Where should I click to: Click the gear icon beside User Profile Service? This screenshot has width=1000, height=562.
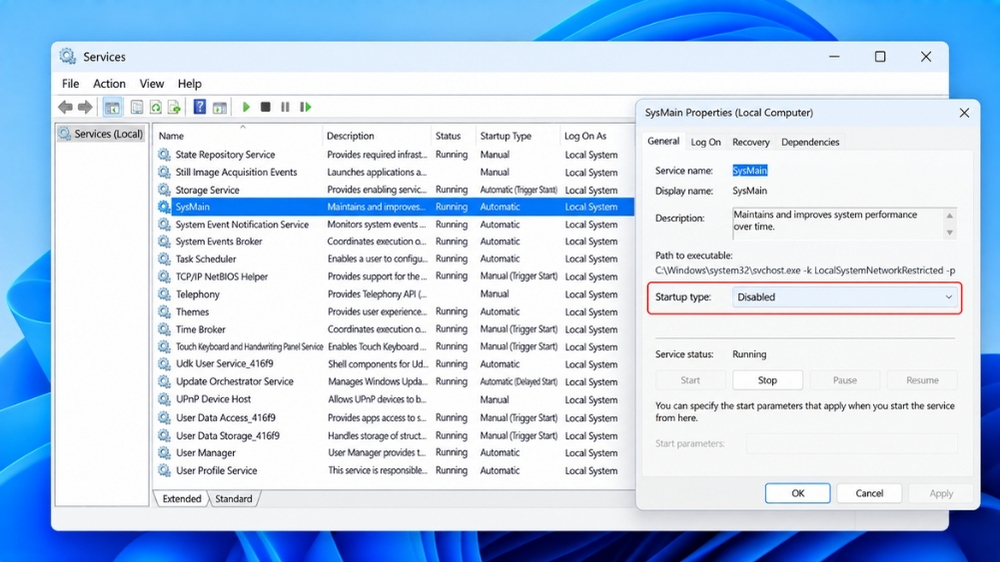165,471
